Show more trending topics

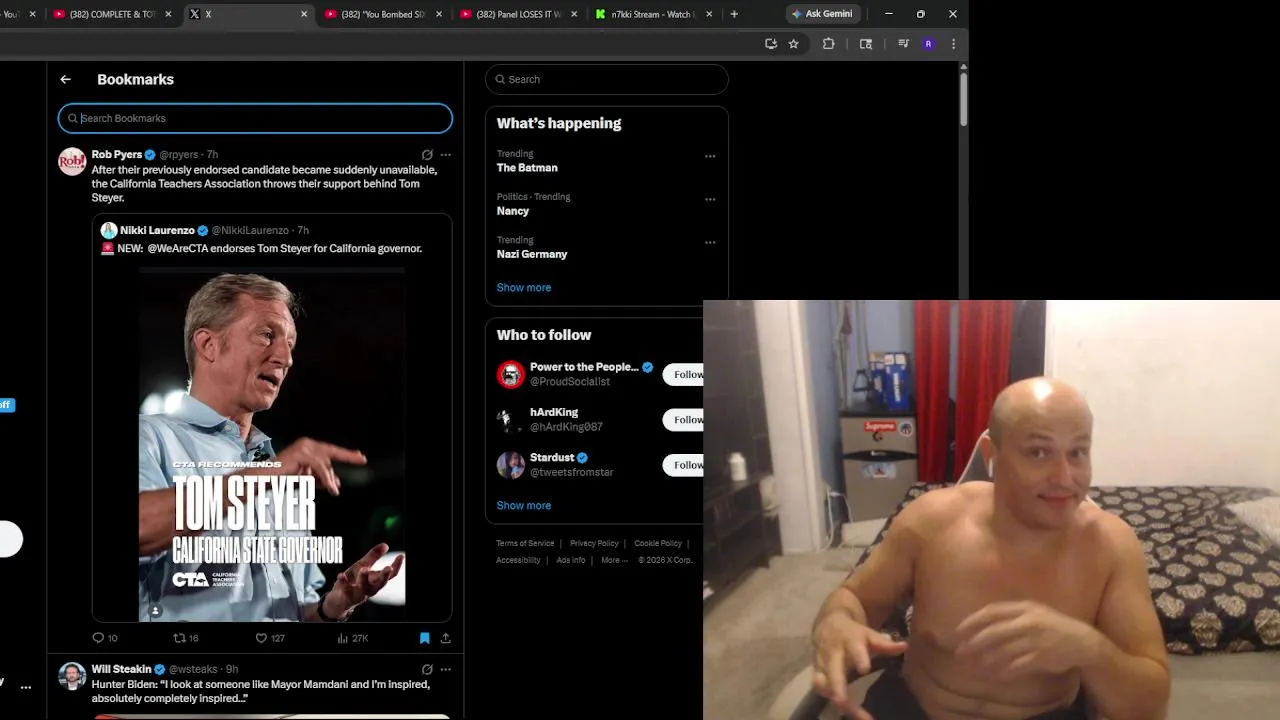524,287
